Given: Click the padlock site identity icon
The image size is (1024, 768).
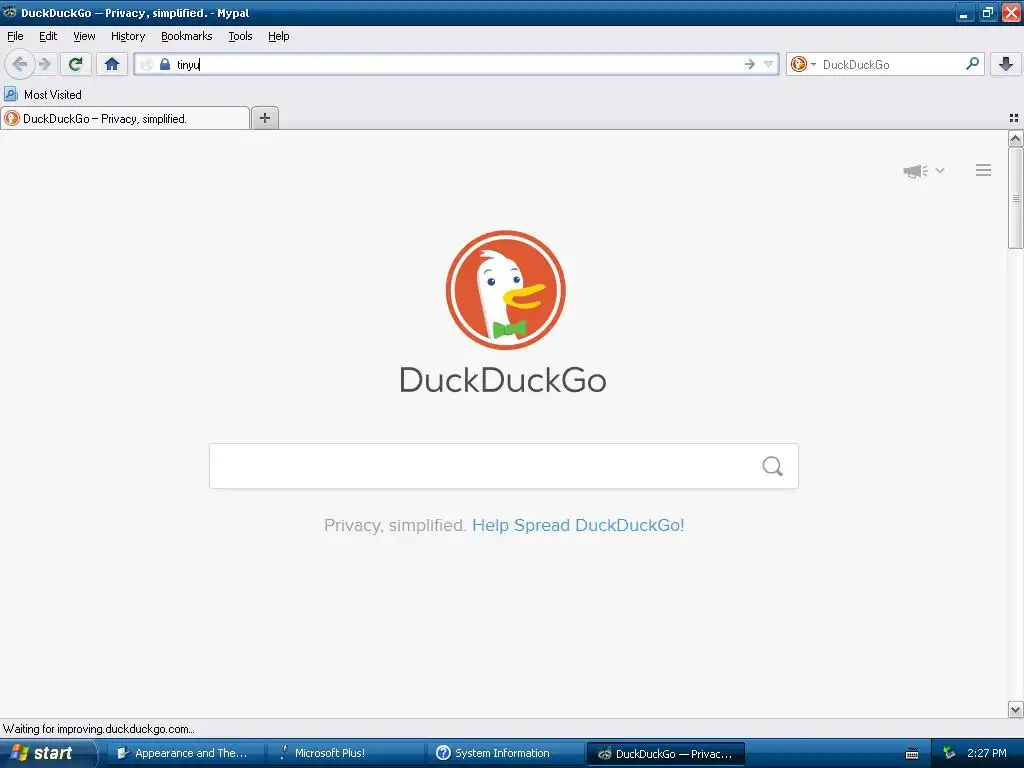Looking at the screenshot, I should 165,64.
